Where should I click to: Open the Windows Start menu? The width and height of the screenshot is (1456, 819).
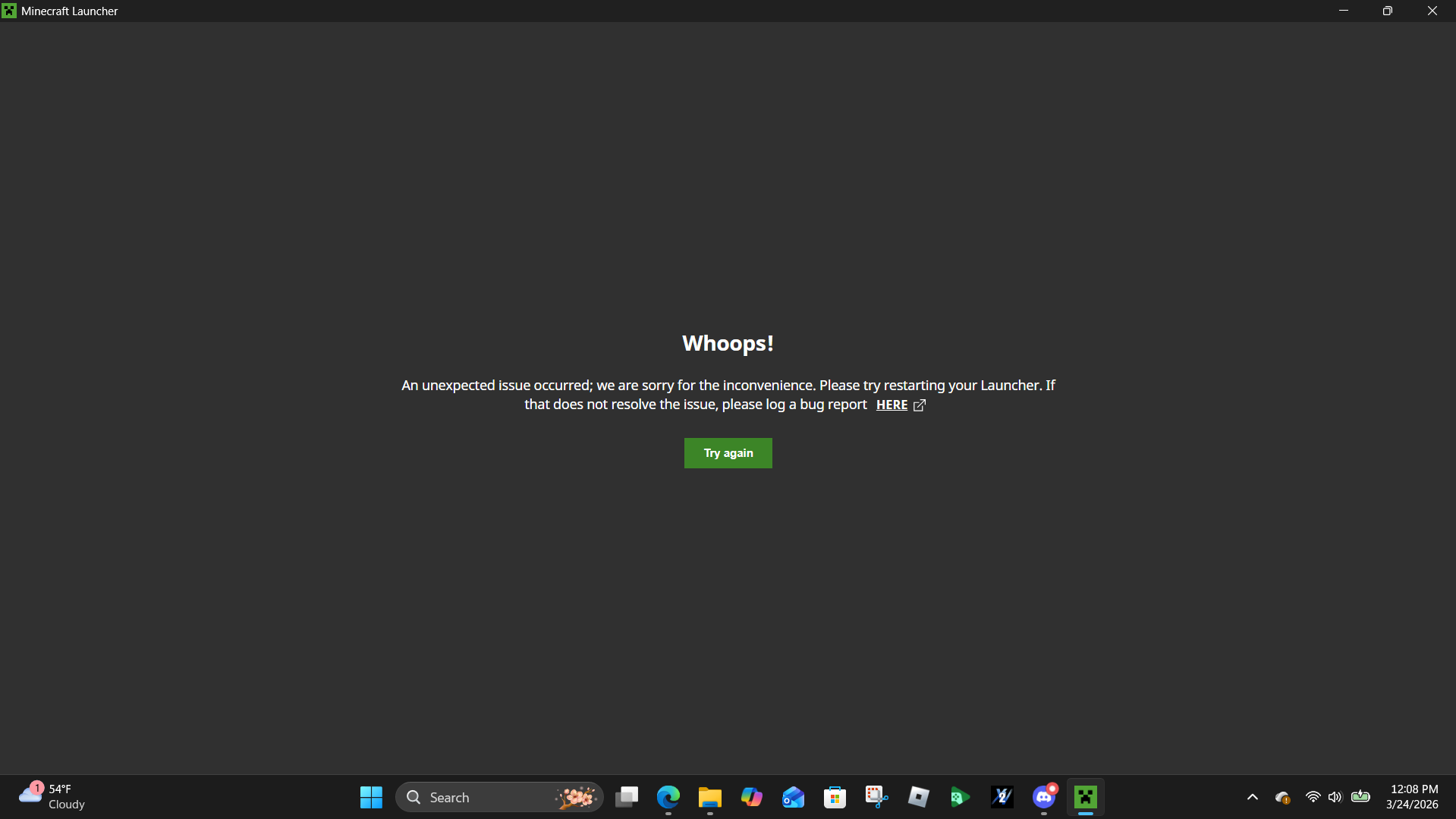pyautogui.click(x=371, y=797)
